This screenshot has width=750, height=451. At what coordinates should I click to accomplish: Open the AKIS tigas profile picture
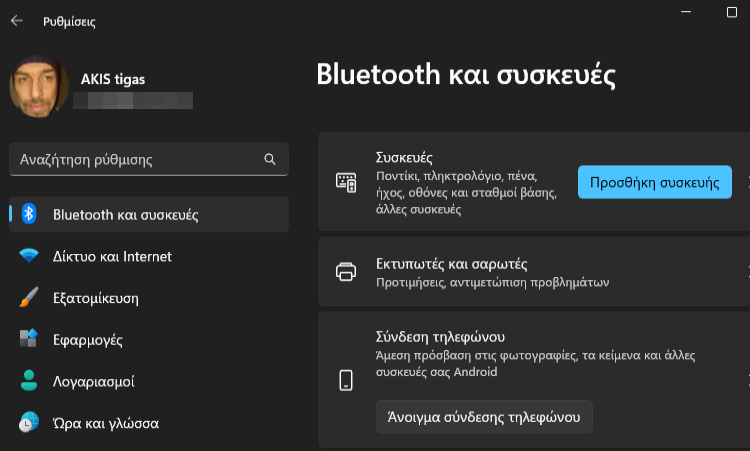tap(39, 87)
